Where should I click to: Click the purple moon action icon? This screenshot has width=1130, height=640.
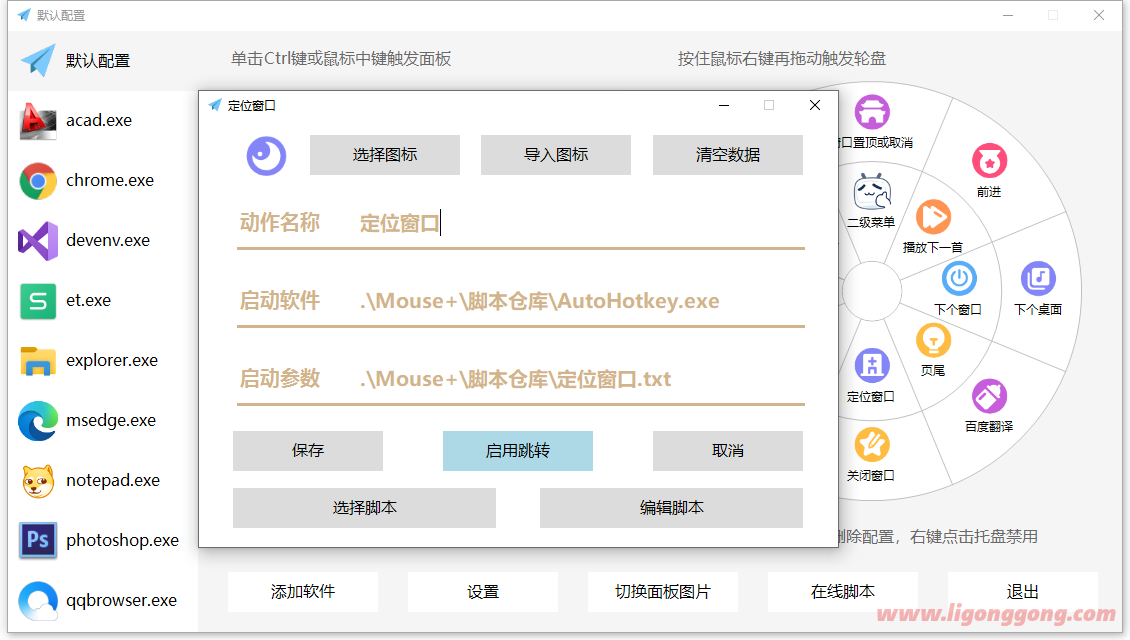coord(267,155)
